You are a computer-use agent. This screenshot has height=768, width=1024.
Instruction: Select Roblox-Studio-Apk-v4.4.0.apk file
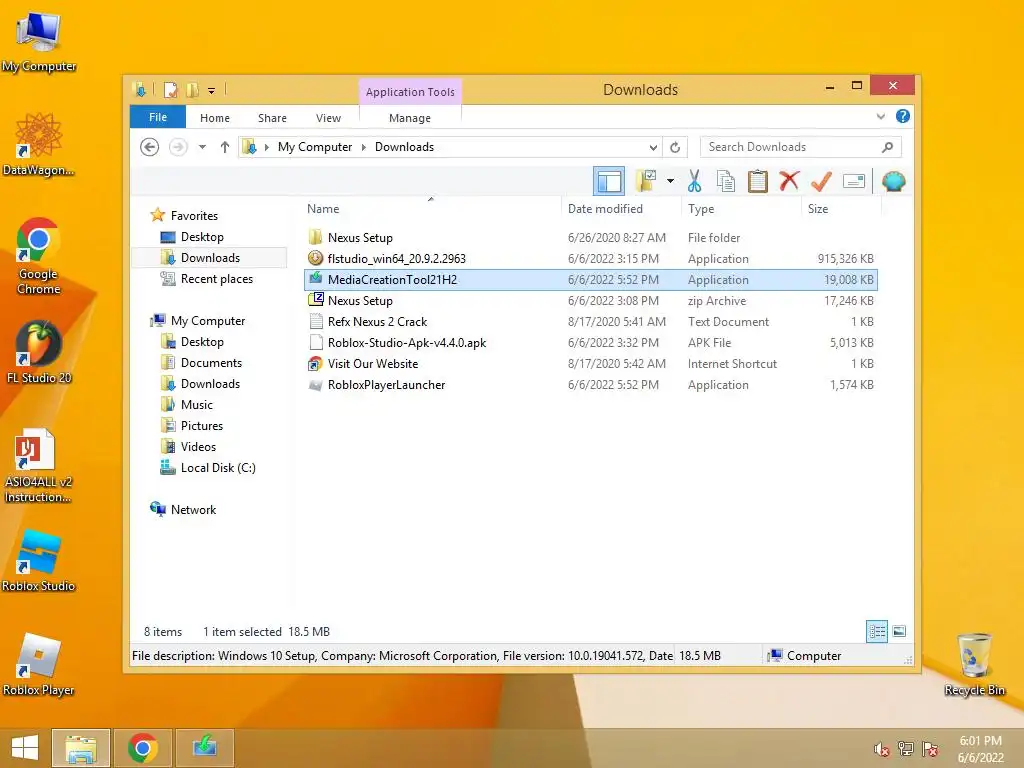tap(591, 342)
